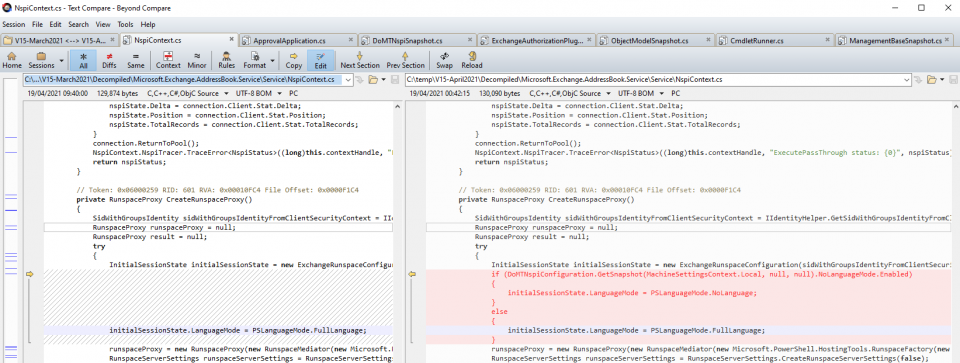The image size is (960, 363).
Task: Toggle Context lines display
Action: tap(168, 60)
